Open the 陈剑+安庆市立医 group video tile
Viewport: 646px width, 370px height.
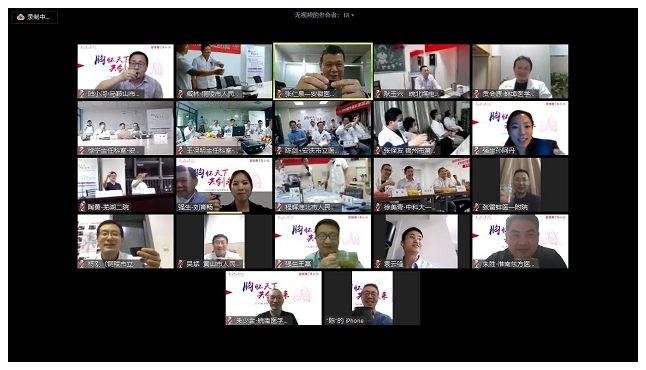(323, 128)
